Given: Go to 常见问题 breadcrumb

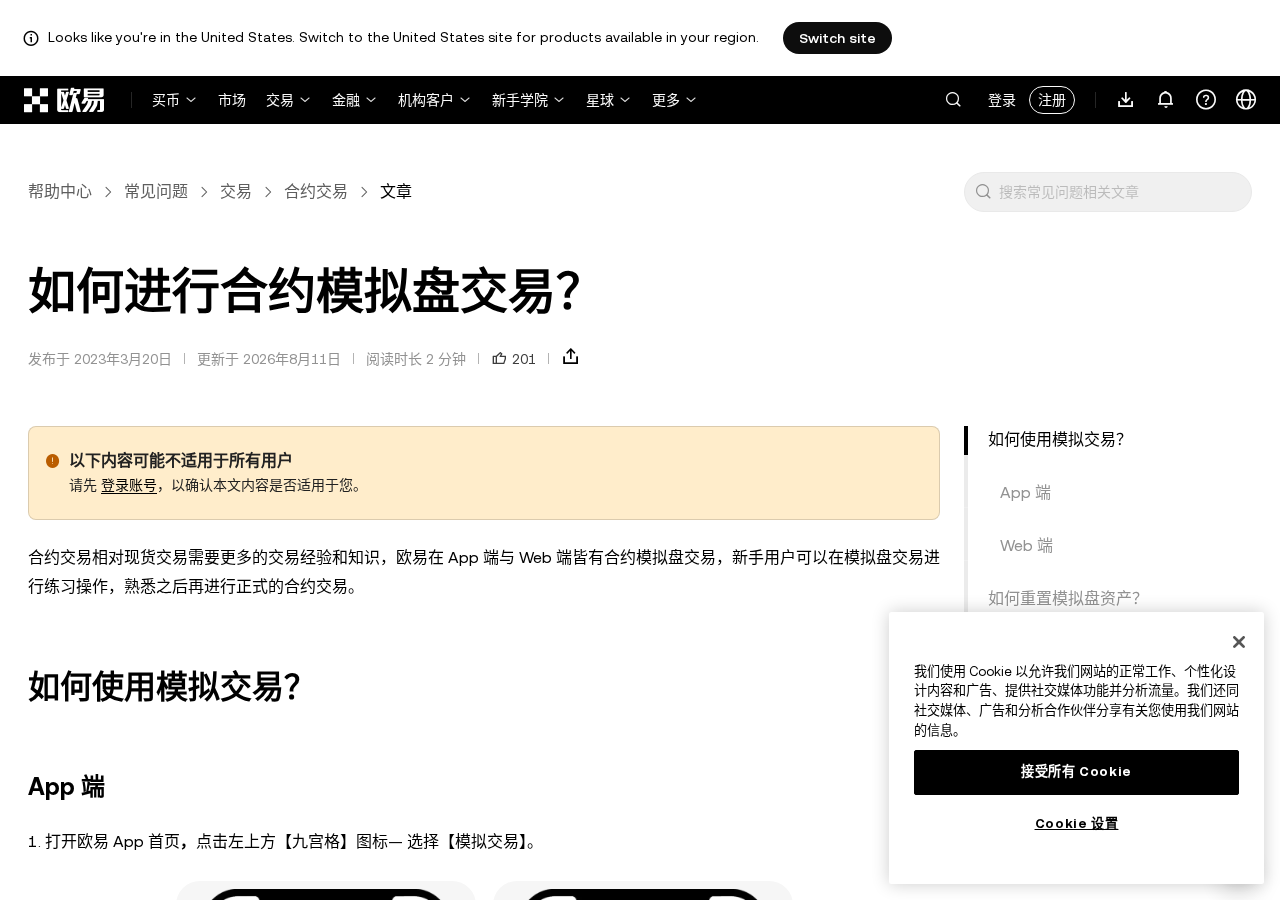Looking at the screenshot, I should tap(156, 191).
